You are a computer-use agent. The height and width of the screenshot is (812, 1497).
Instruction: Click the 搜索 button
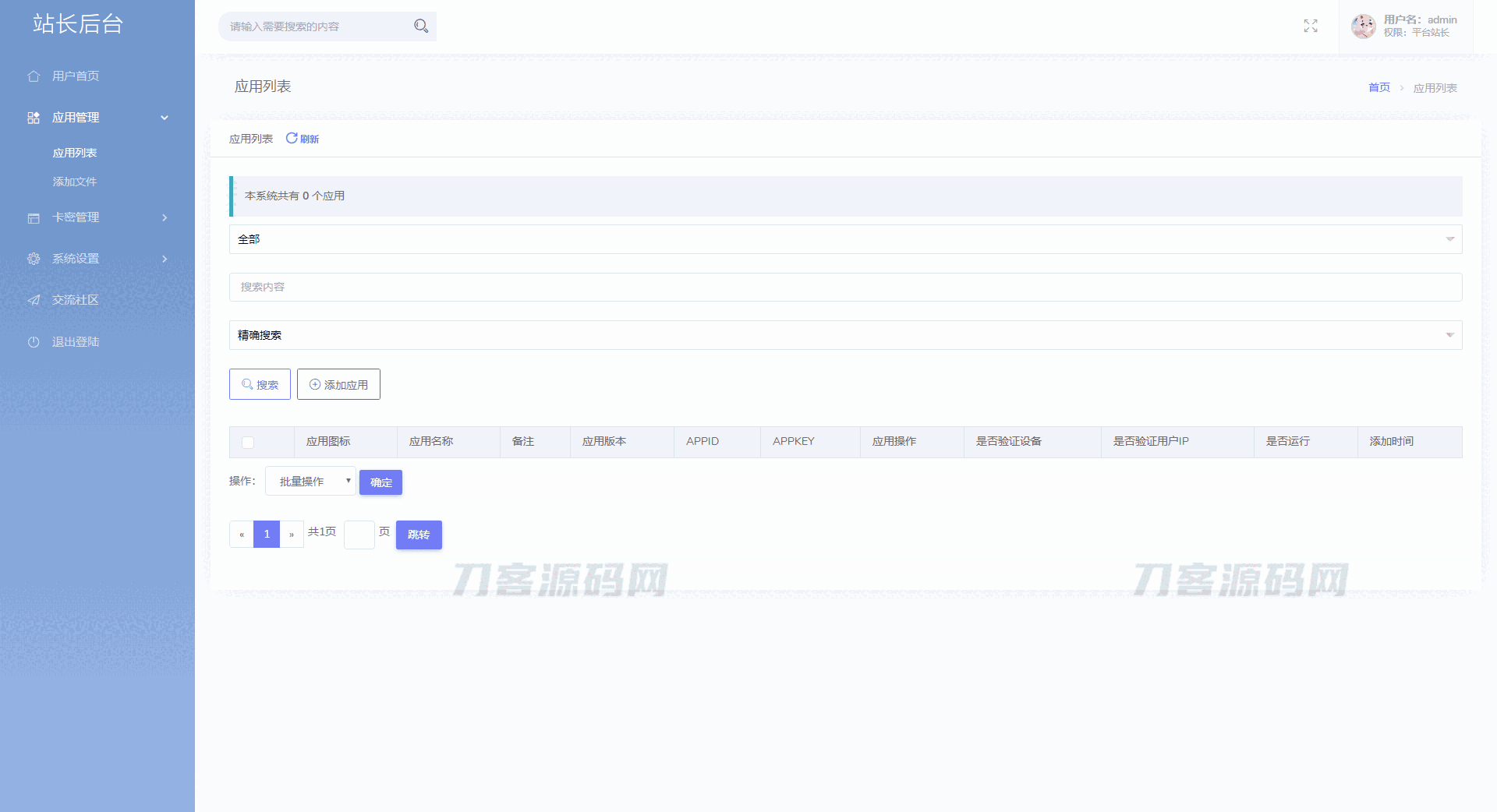[260, 384]
